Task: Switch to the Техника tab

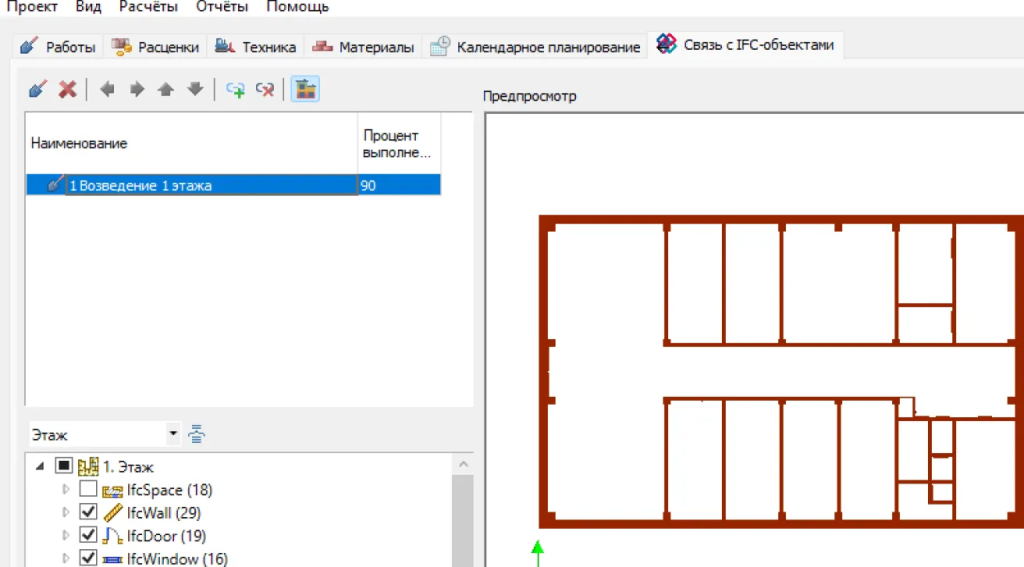Action: (x=255, y=47)
